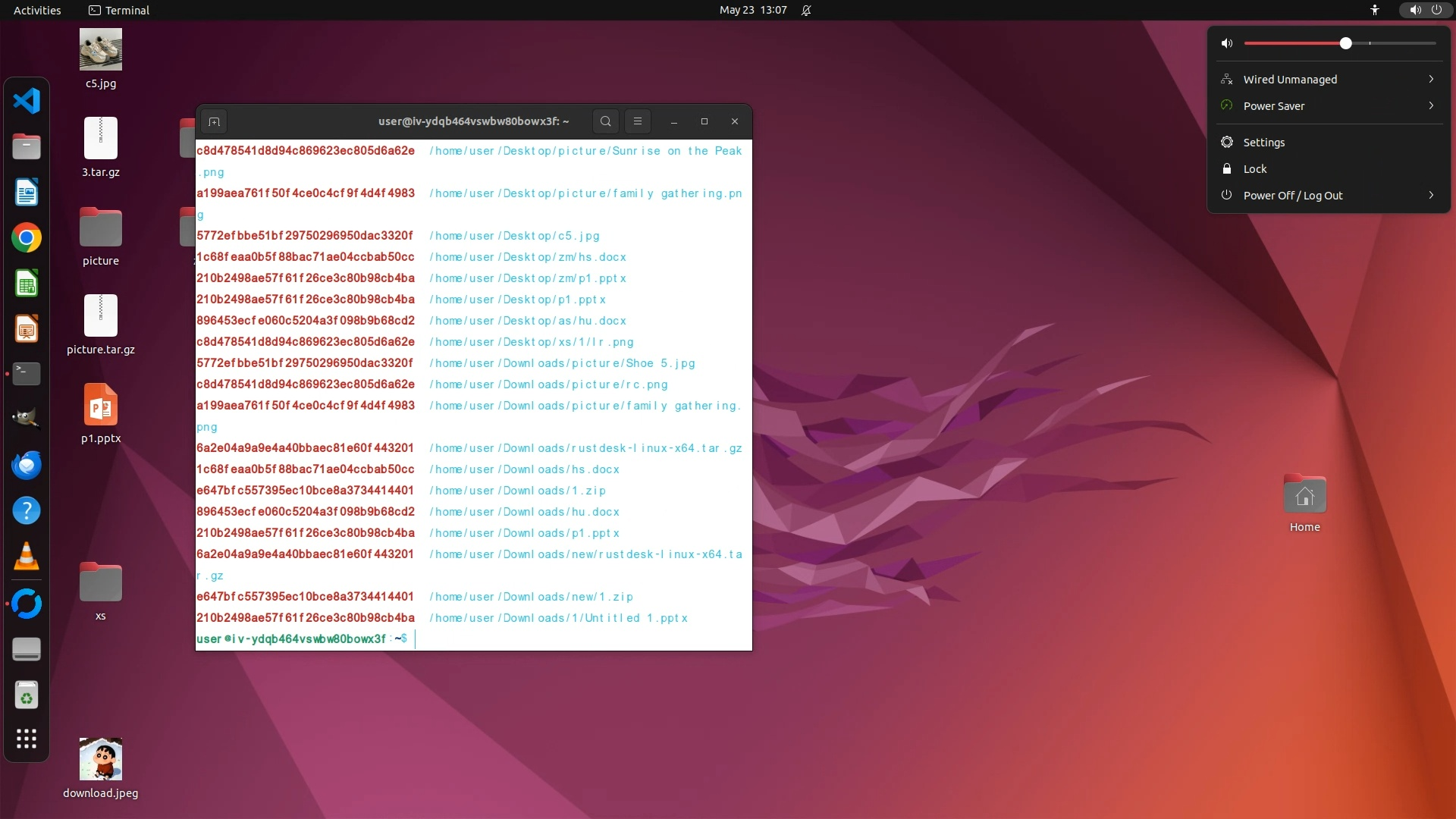Toggle the accessibility menu icon
Viewport: 1456px width, 819px height.
1374,10
